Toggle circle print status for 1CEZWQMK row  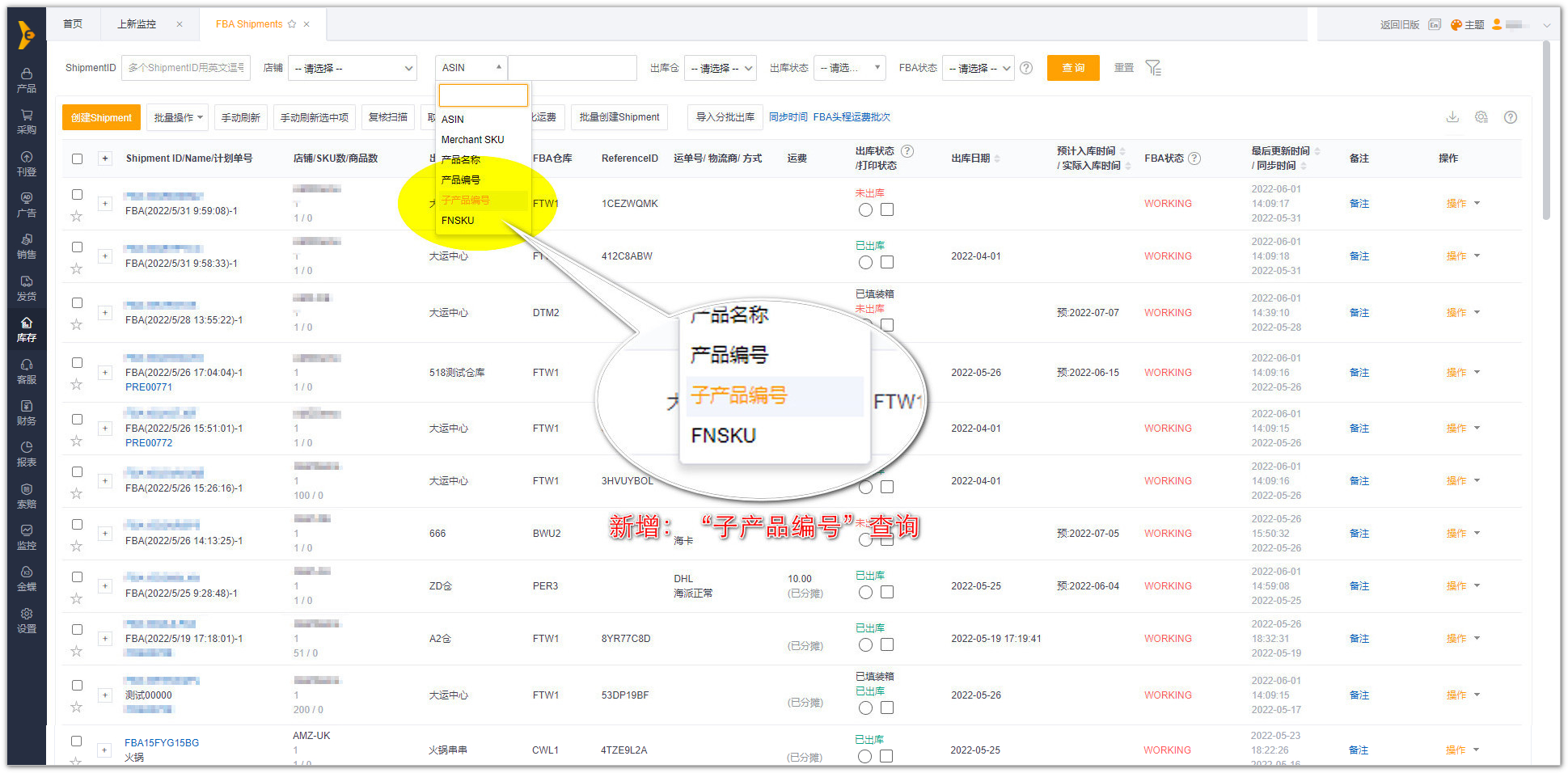pyautogui.click(x=865, y=210)
